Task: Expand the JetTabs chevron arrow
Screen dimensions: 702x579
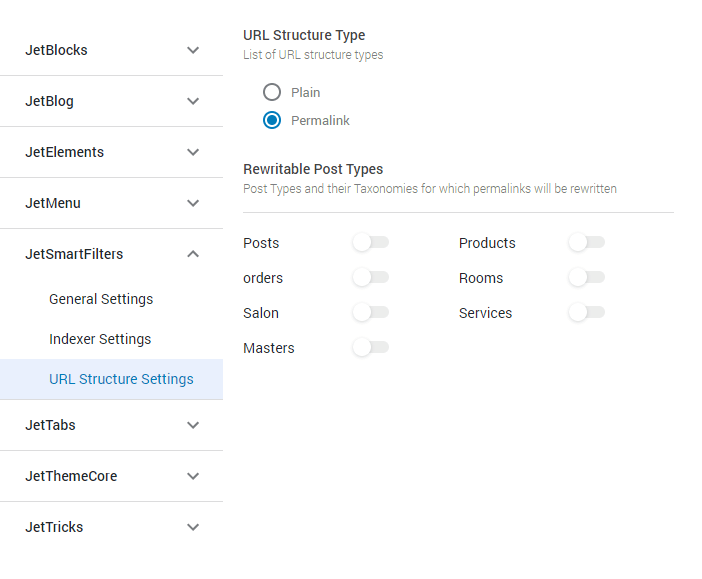Action: click(x=193, y=425)
